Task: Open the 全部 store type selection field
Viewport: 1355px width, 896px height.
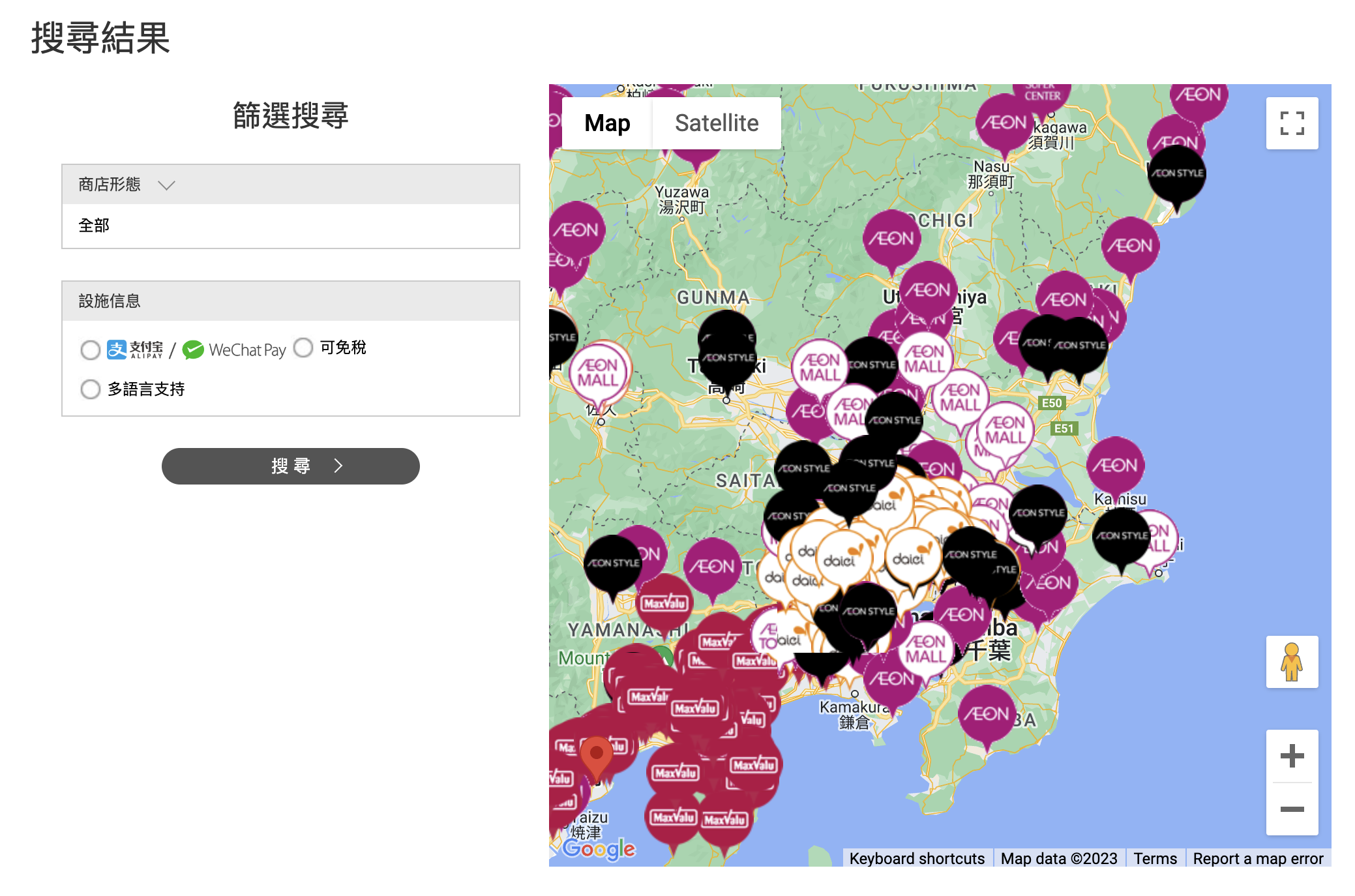Action: [291, 226]
